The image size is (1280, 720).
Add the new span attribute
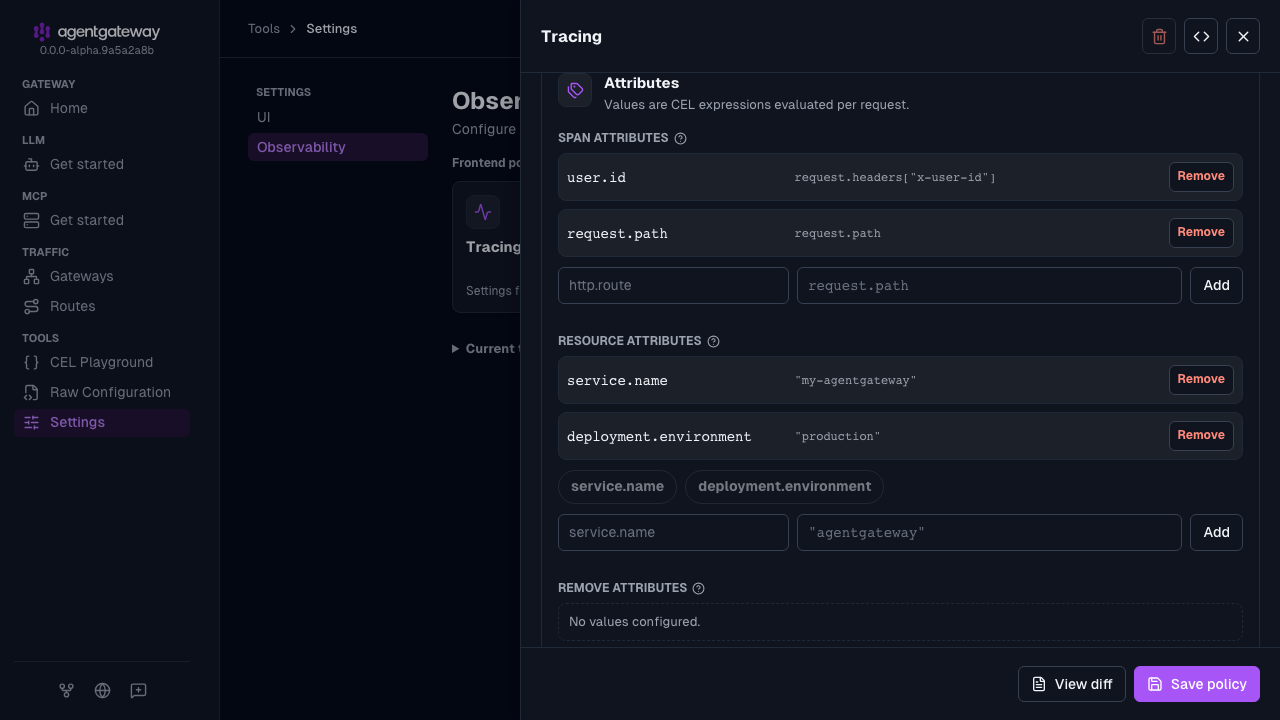pyautogui.click(x=1216, y=285)
